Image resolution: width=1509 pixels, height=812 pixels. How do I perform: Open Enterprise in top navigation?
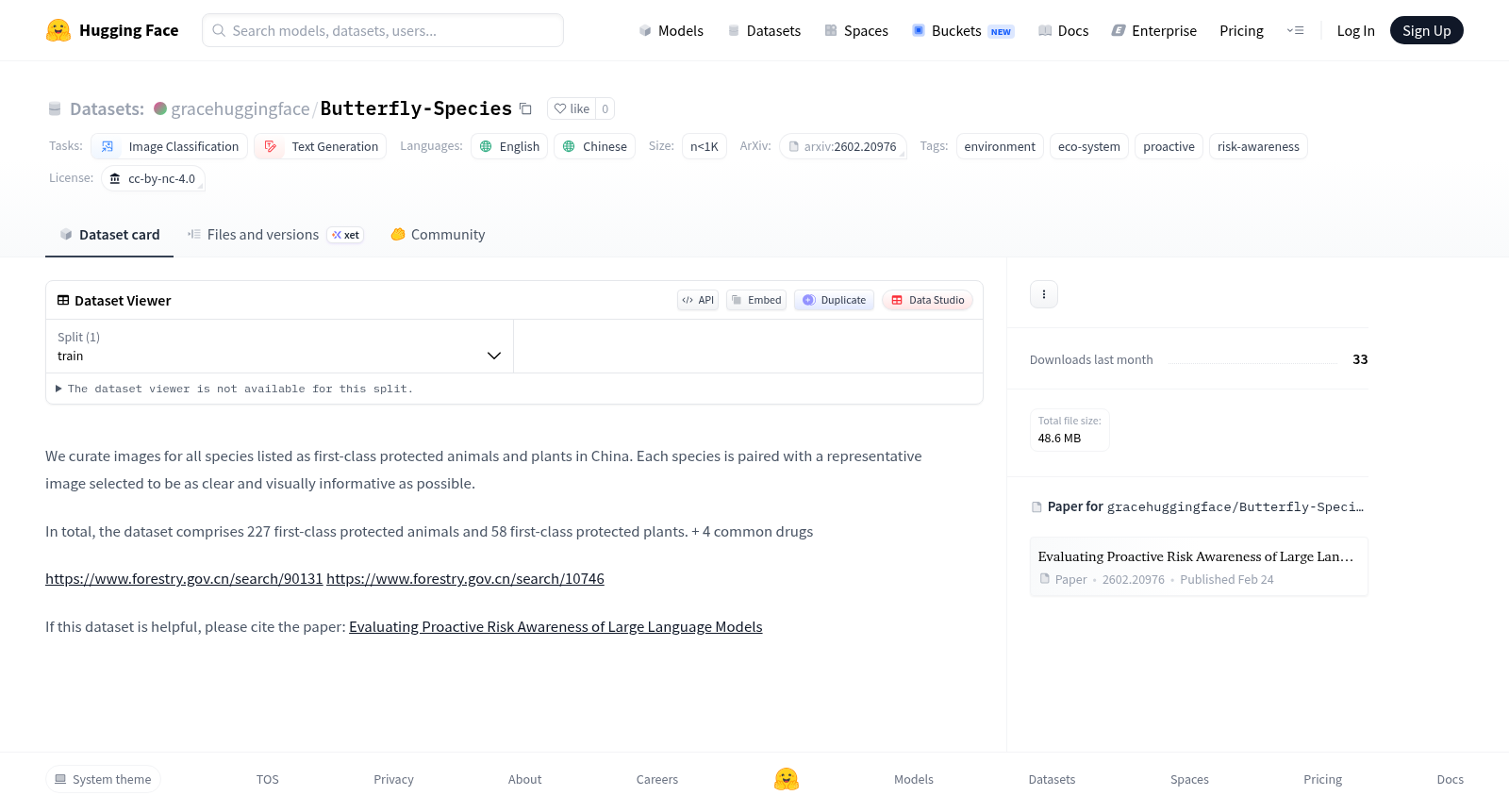(x=1153, y=30)
